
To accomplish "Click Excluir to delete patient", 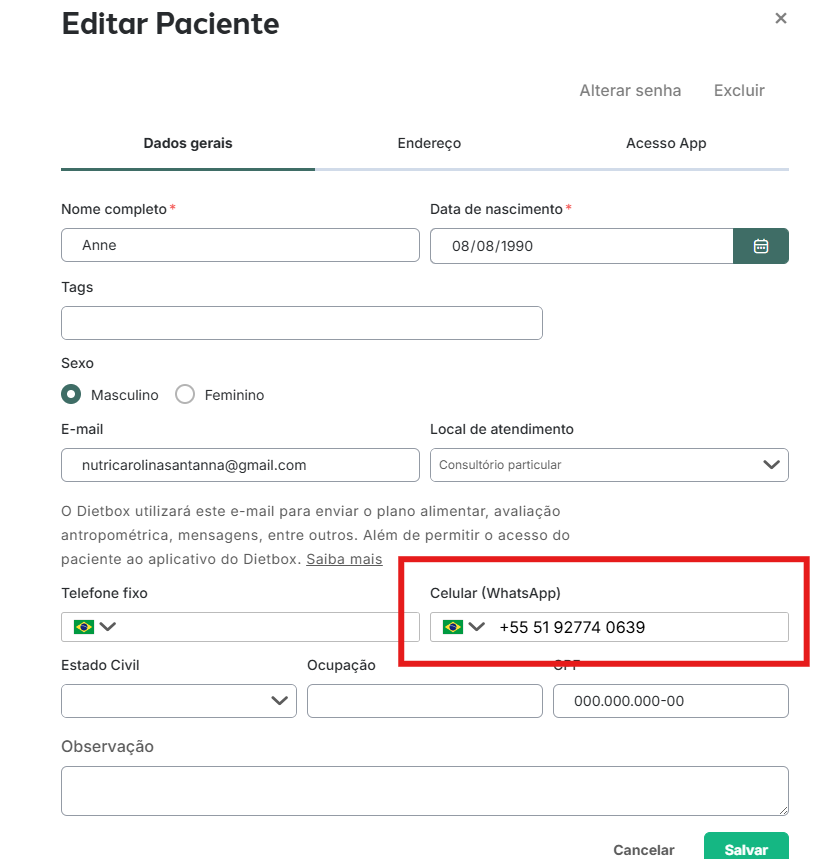I will point(739,90).
